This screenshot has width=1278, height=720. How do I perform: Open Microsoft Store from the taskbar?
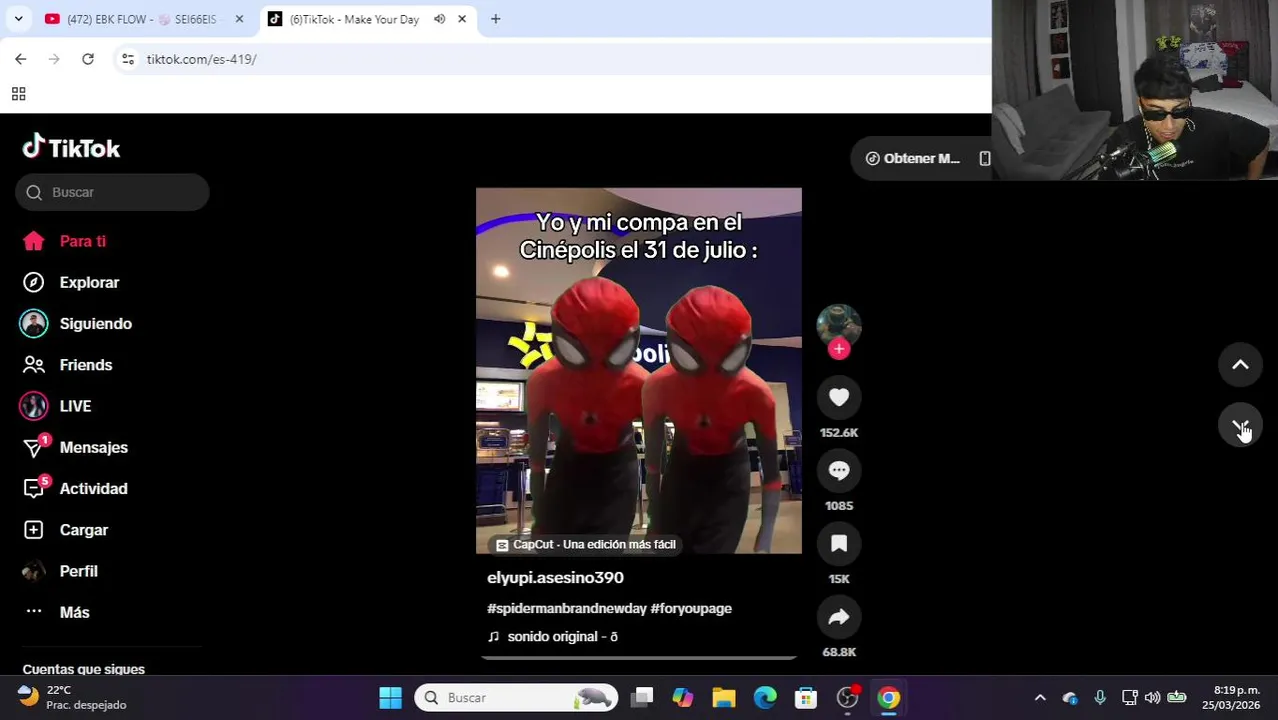806,698
